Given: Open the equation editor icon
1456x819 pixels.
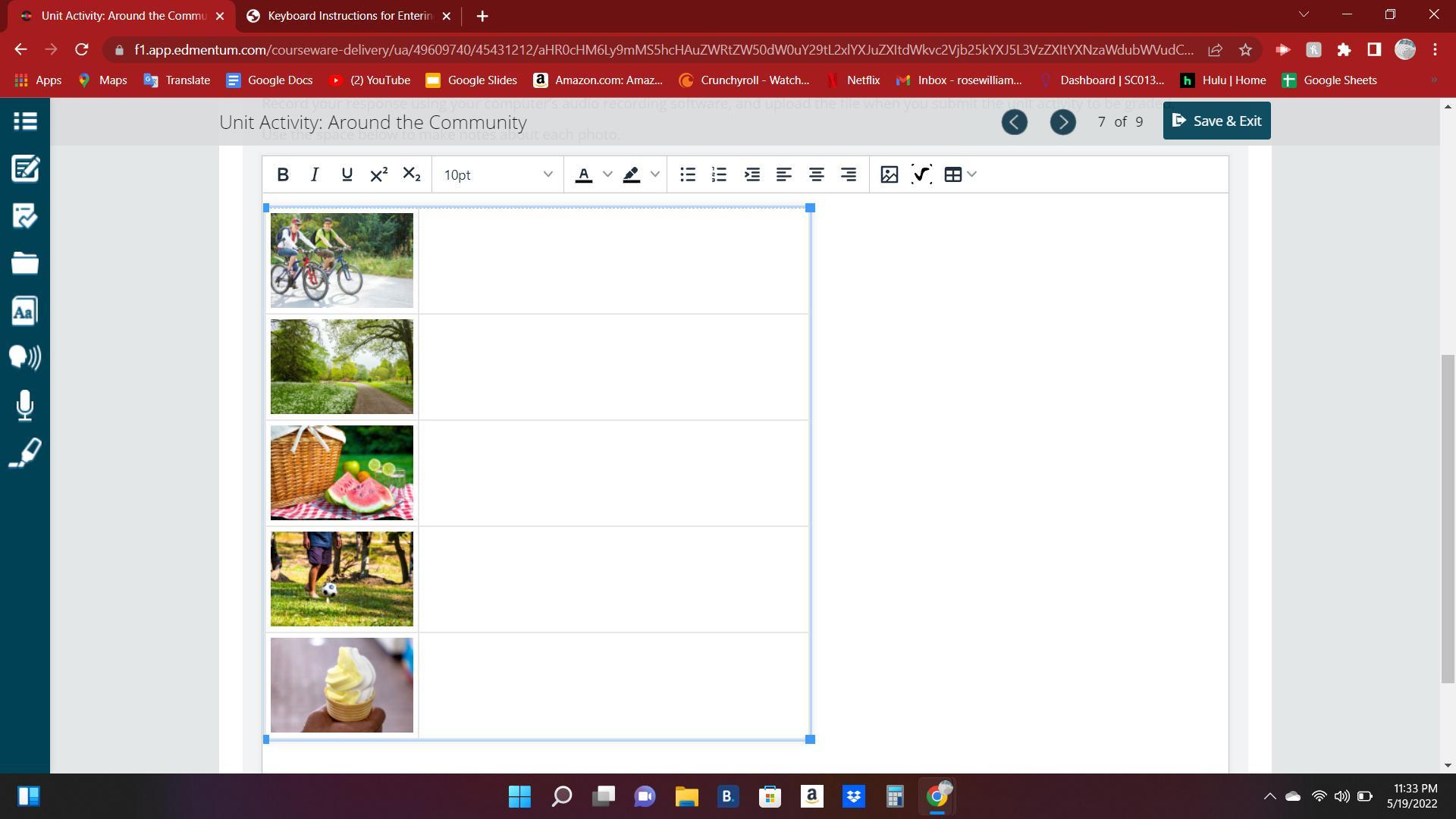Looking at the screenshot, I should (x=921, y=174).
